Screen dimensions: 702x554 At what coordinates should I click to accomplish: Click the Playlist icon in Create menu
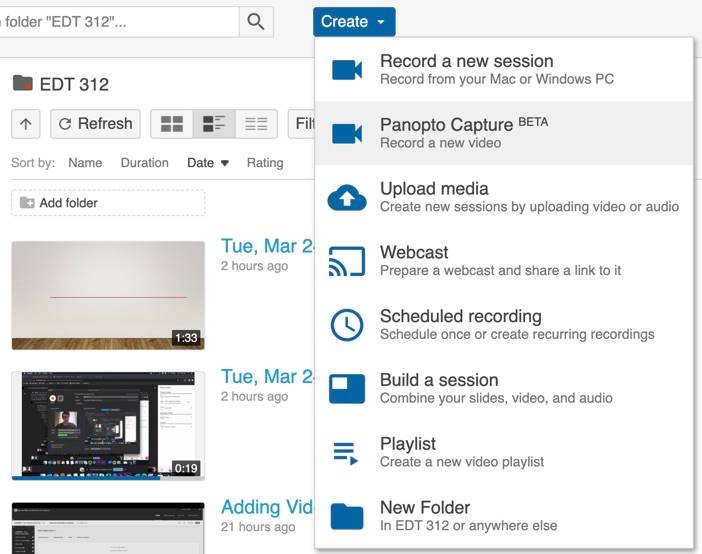346,453
